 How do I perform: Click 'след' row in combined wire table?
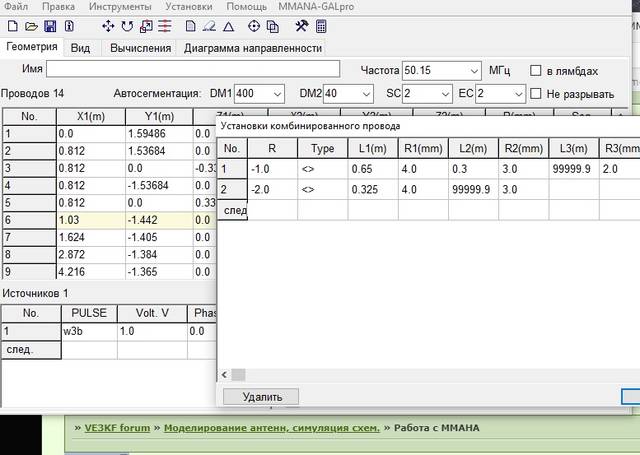coord(232,210)
